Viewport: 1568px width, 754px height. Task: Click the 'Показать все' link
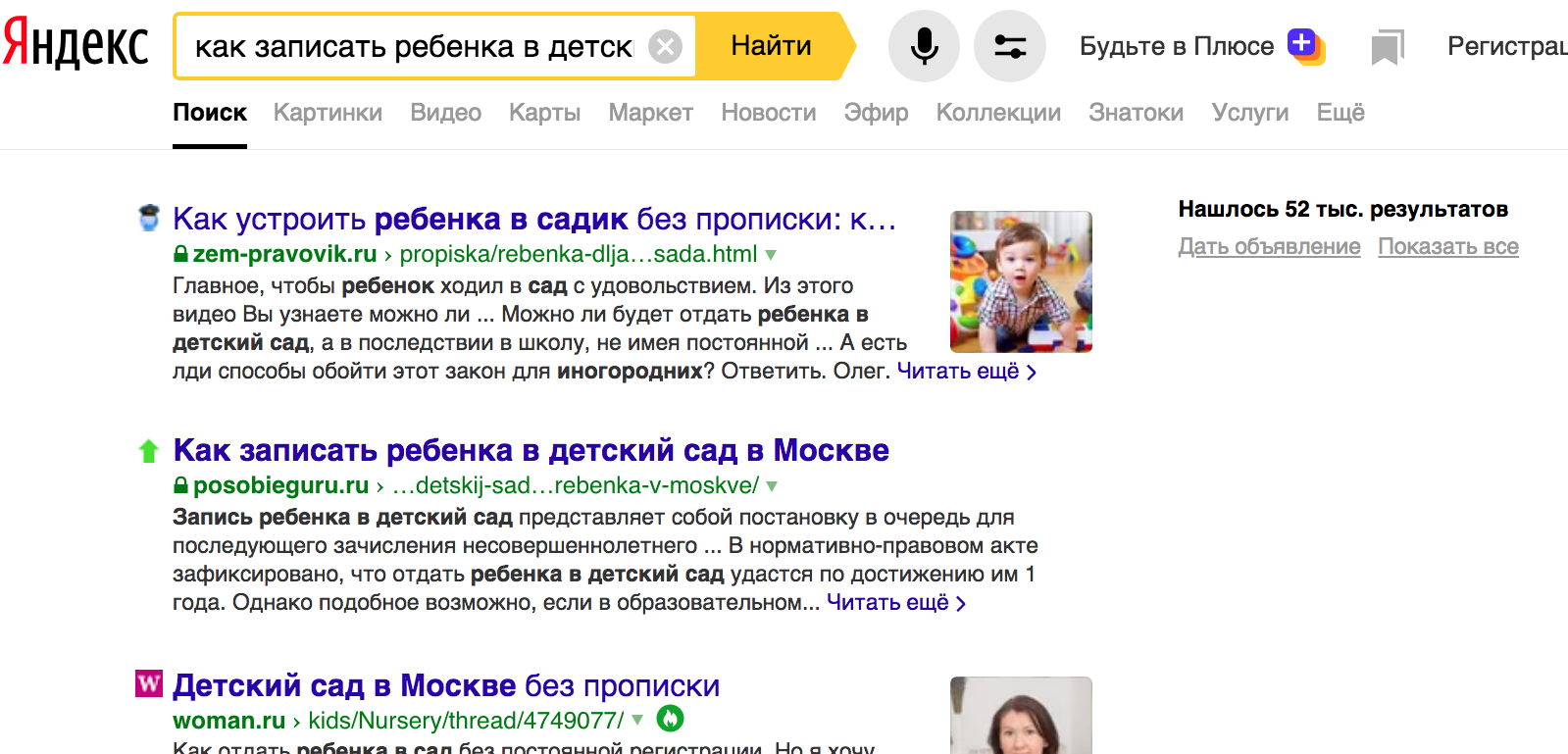tap(1448, 247)
